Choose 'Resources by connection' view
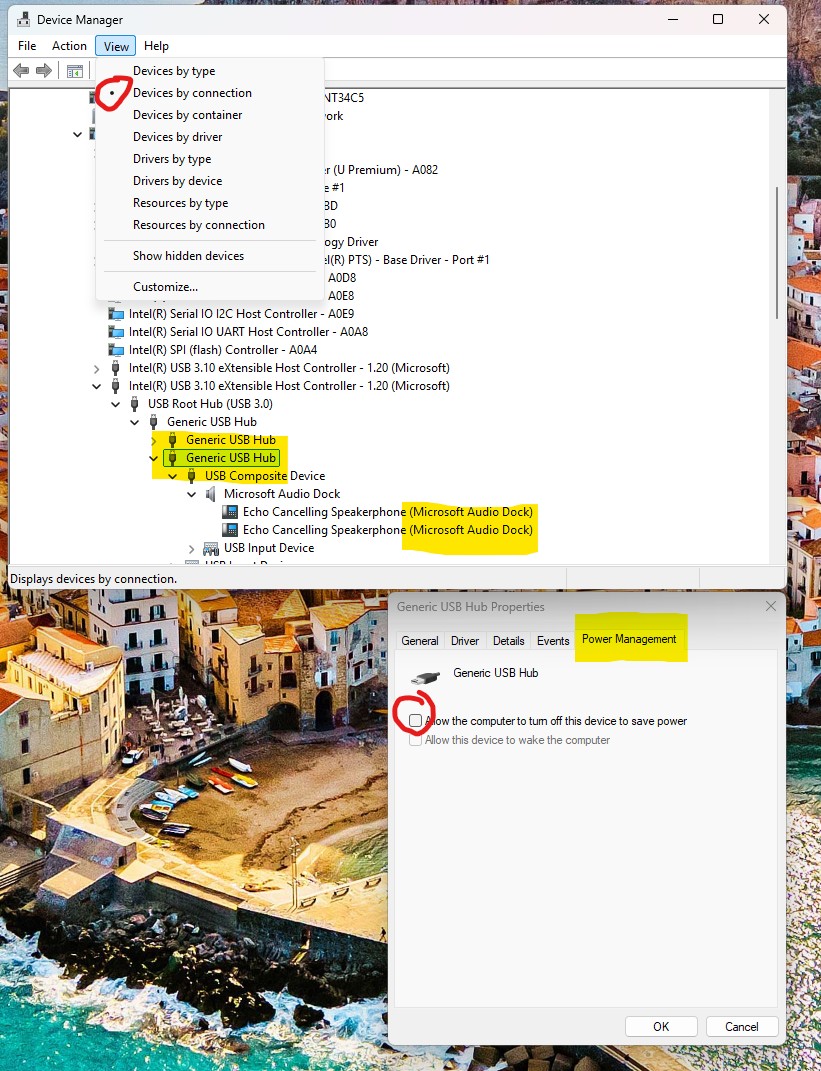The width and height of the screenshot is (821, 1071). coord(210,225)
